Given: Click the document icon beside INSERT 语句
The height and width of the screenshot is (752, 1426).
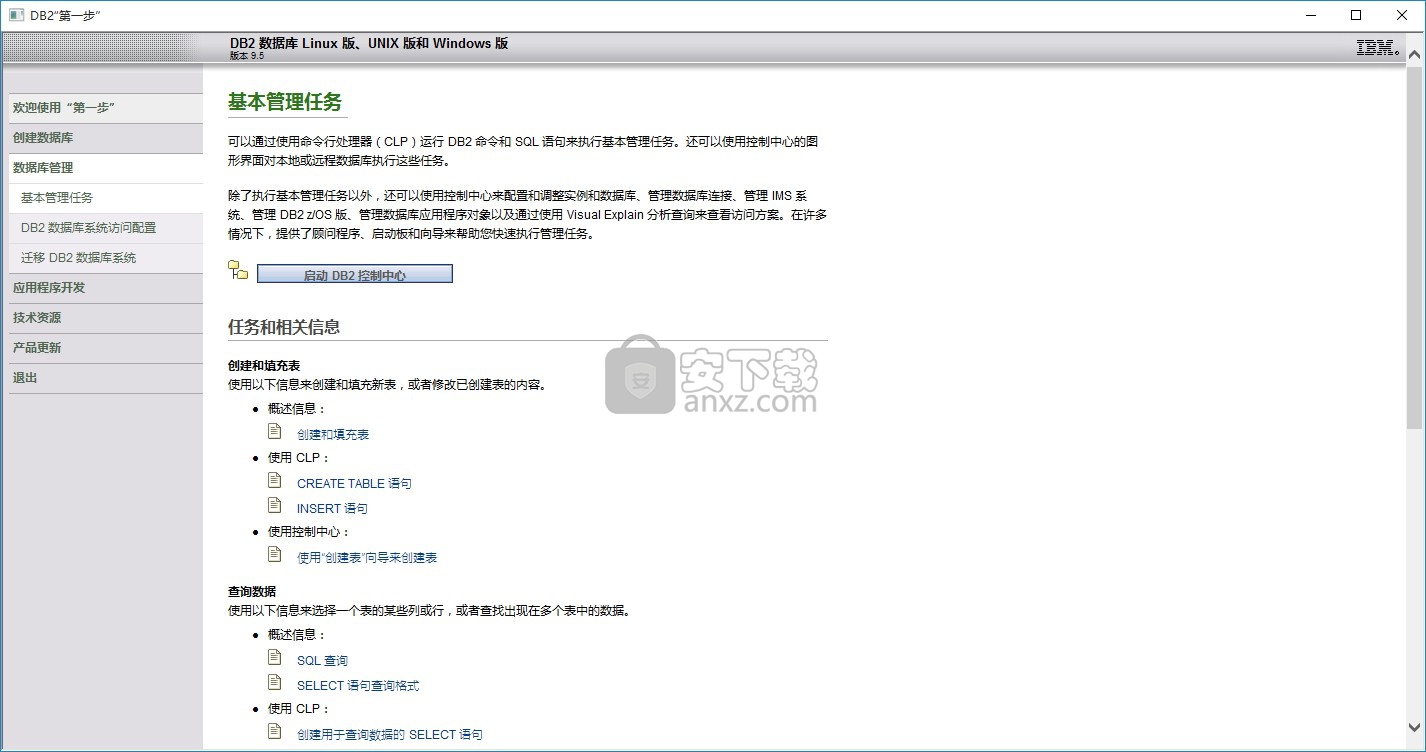Looking at the screenshot, I should click(274, 505).
